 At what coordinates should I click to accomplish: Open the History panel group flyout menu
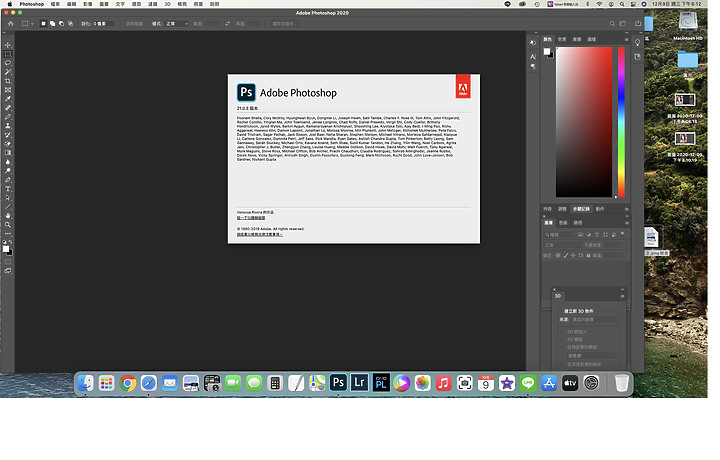pyautogui.click(x=626, y=209)
